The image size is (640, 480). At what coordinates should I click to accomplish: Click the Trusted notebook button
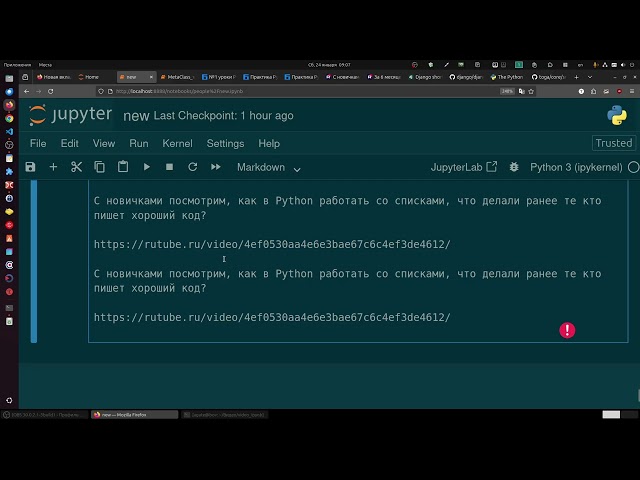click(614, 143)
